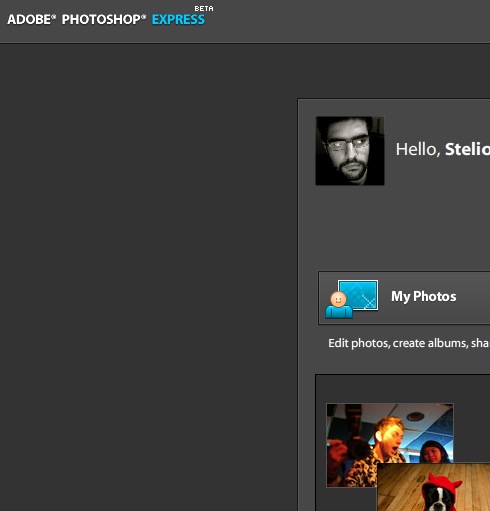Screen dimensions: 490x511
Task: Click wooden floor in dog photo
Action: click(x=398, y=487)
